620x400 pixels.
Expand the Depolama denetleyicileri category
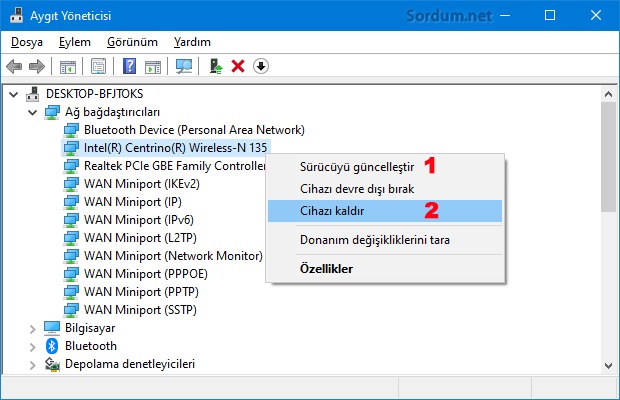[x=32, y=363]
